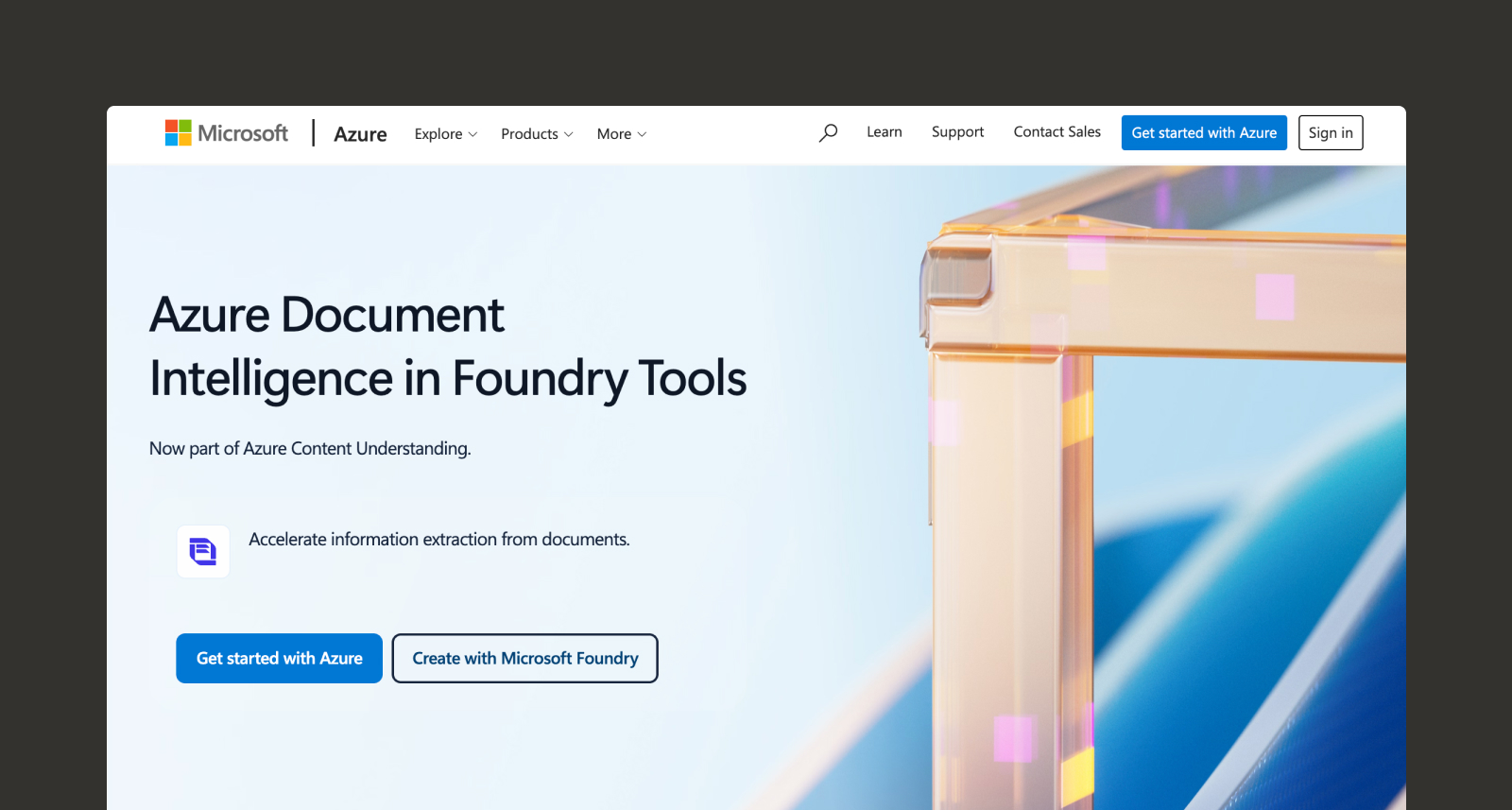The image size is (1512, 810).
Task: Open the search magnifier icon
Action: [x=828, y=133]
